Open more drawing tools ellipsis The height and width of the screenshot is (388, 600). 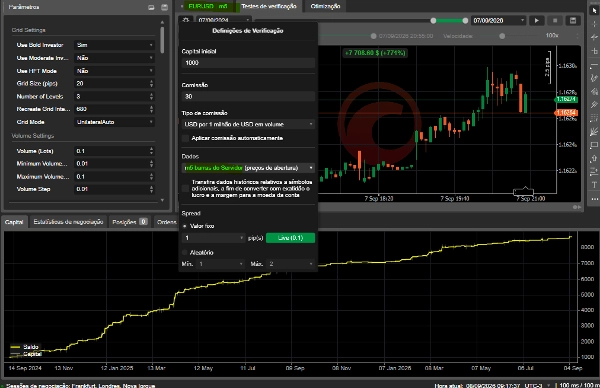[x=594, y=199]
